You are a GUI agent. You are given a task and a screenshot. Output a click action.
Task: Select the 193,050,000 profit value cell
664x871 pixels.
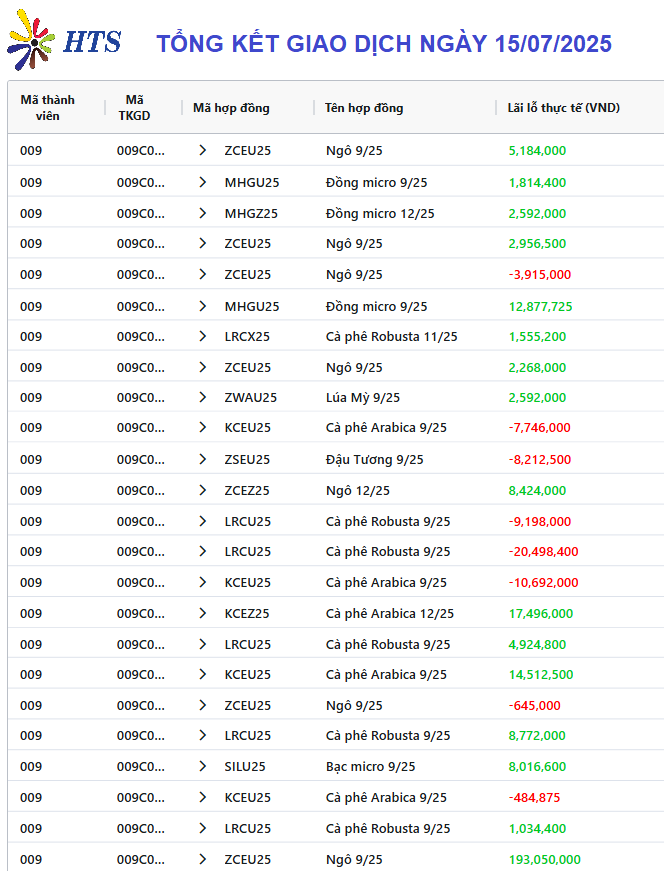pyautogui.click(x=545, y=859)
